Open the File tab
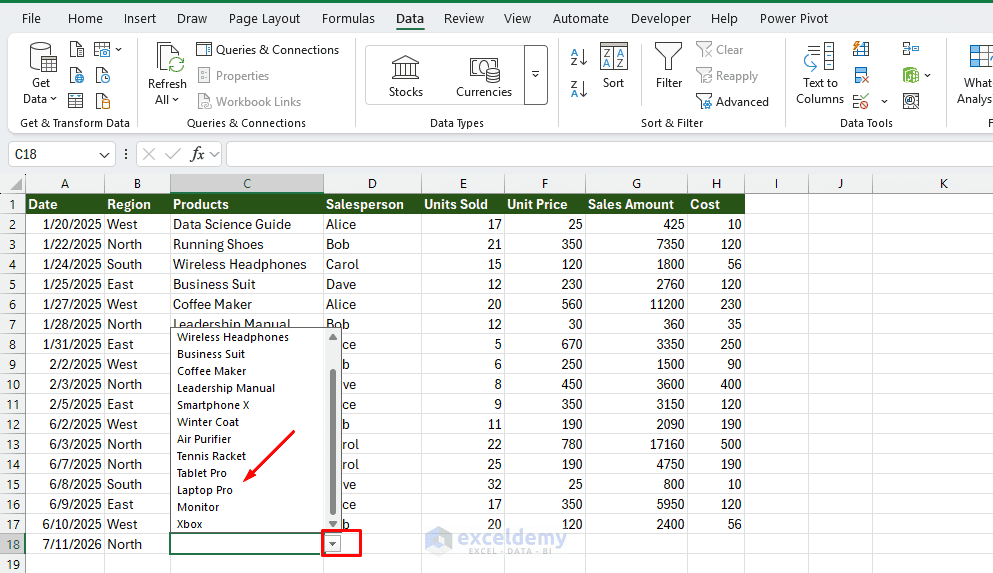The height and width of the screenshot is (573, 993). pyautogui.click(x=31, y=18)
